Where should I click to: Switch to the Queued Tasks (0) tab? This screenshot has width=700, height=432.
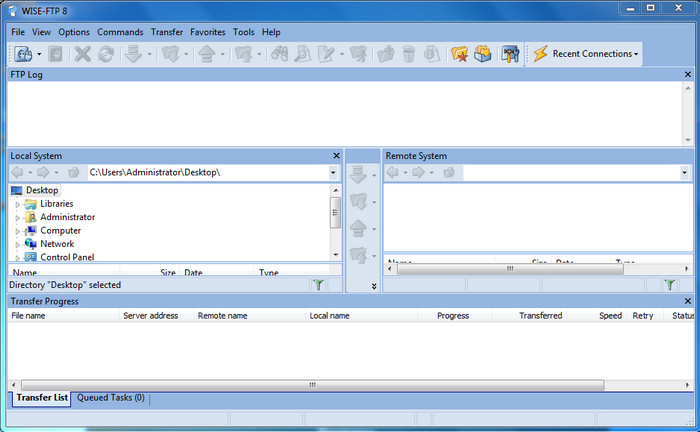click(110, 398)
